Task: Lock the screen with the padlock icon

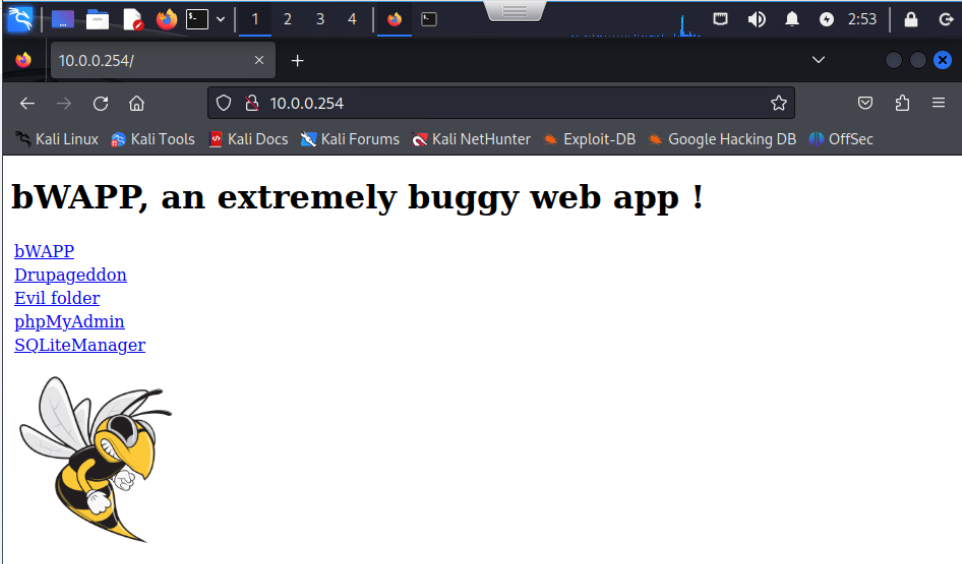Action: coord(910,20)
